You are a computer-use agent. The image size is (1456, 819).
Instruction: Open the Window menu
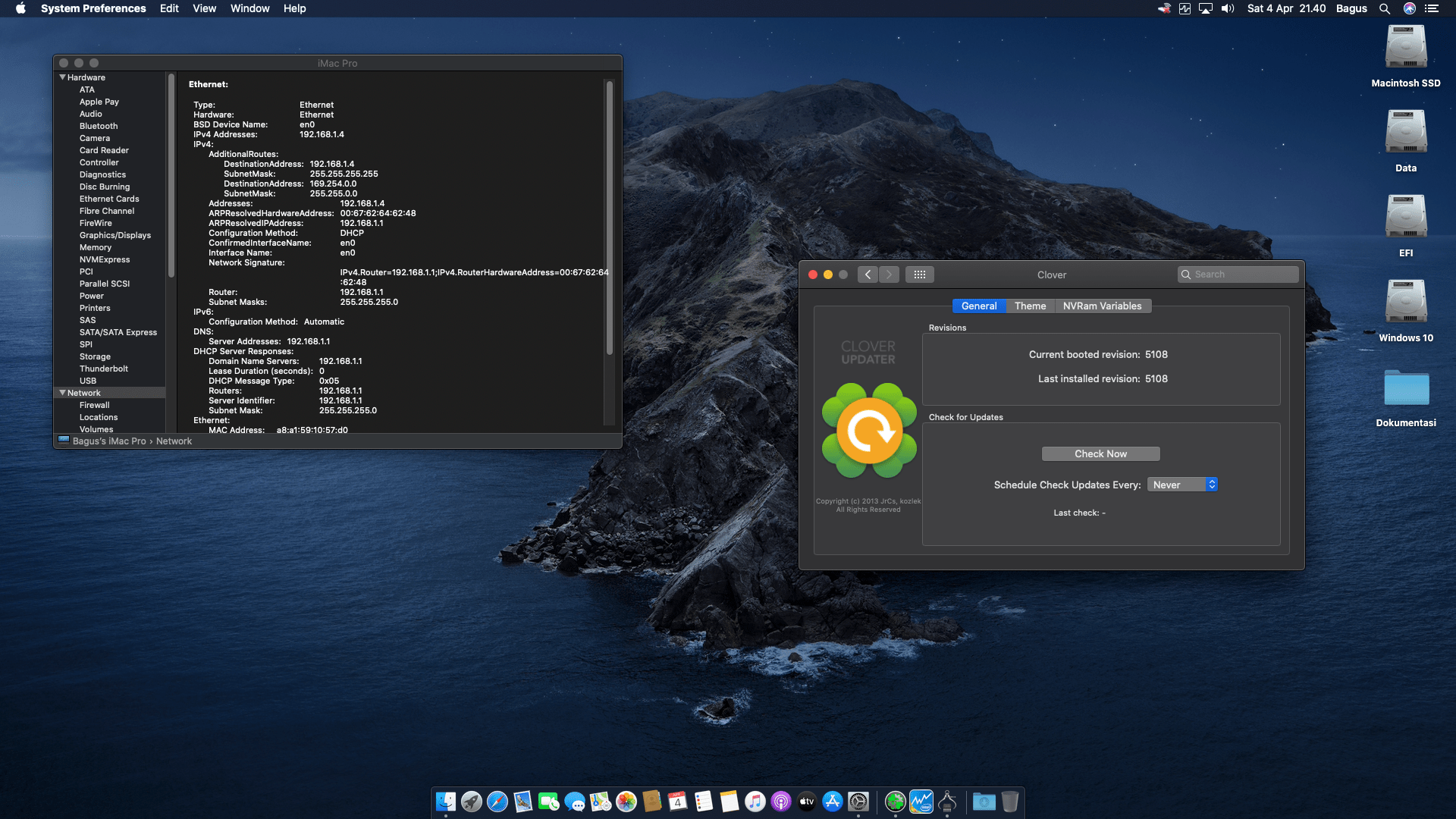click(x=250, y=8)
